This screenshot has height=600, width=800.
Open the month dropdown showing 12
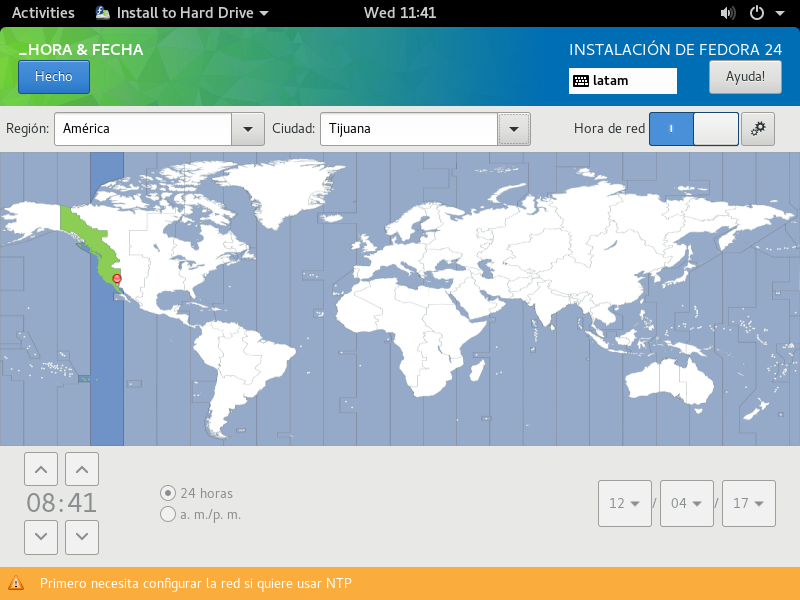pyautogui.click(x=624, y=503)
